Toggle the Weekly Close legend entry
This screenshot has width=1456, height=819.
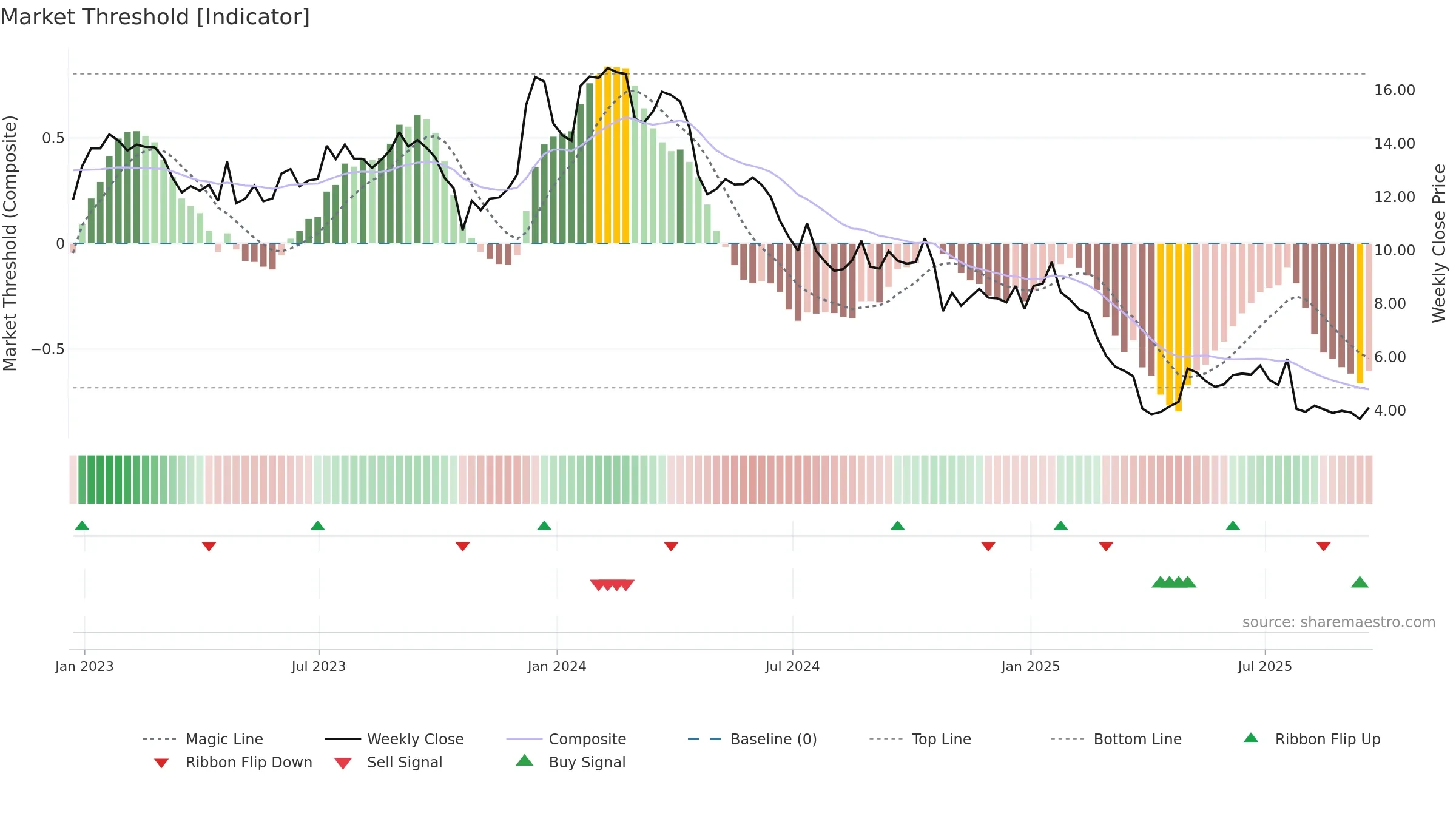(x=394, y=739)
